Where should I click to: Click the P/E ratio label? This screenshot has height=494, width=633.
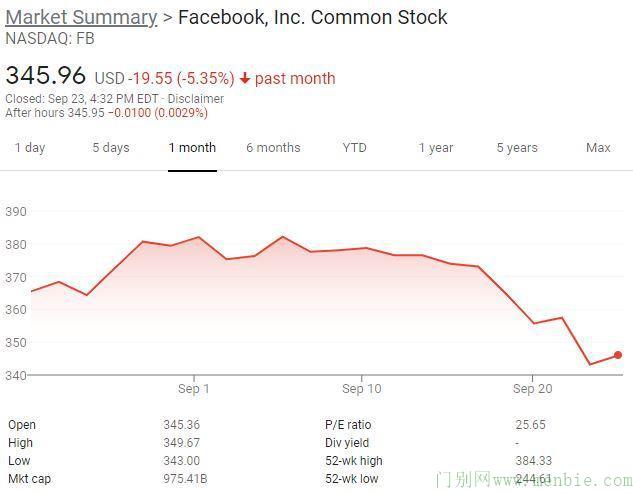coord(348,425)
